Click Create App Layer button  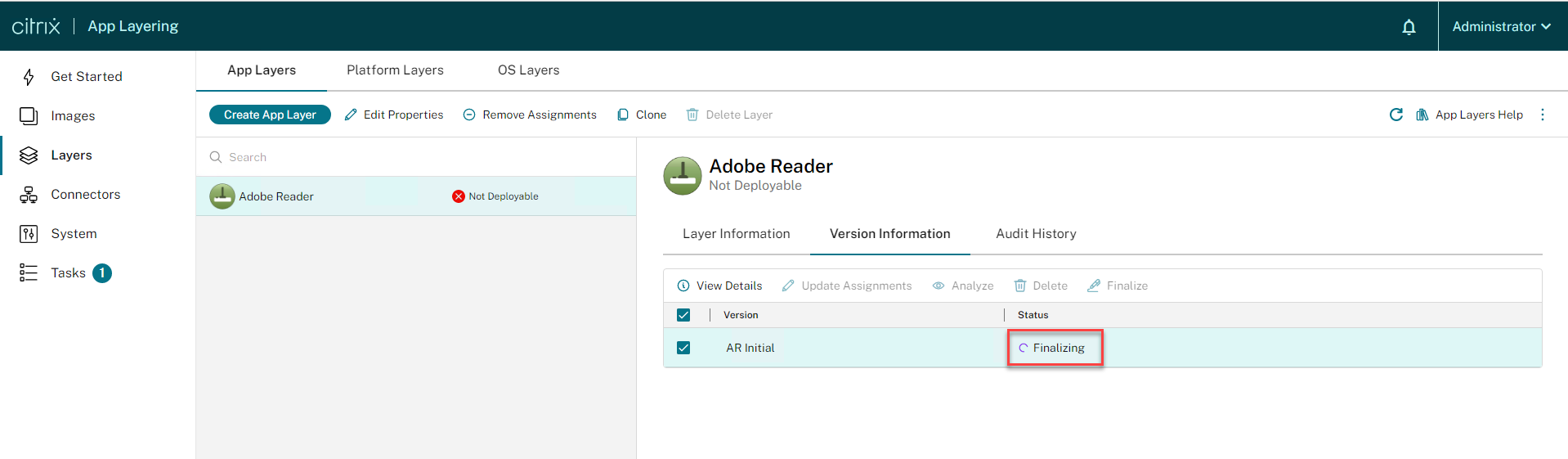270,115
